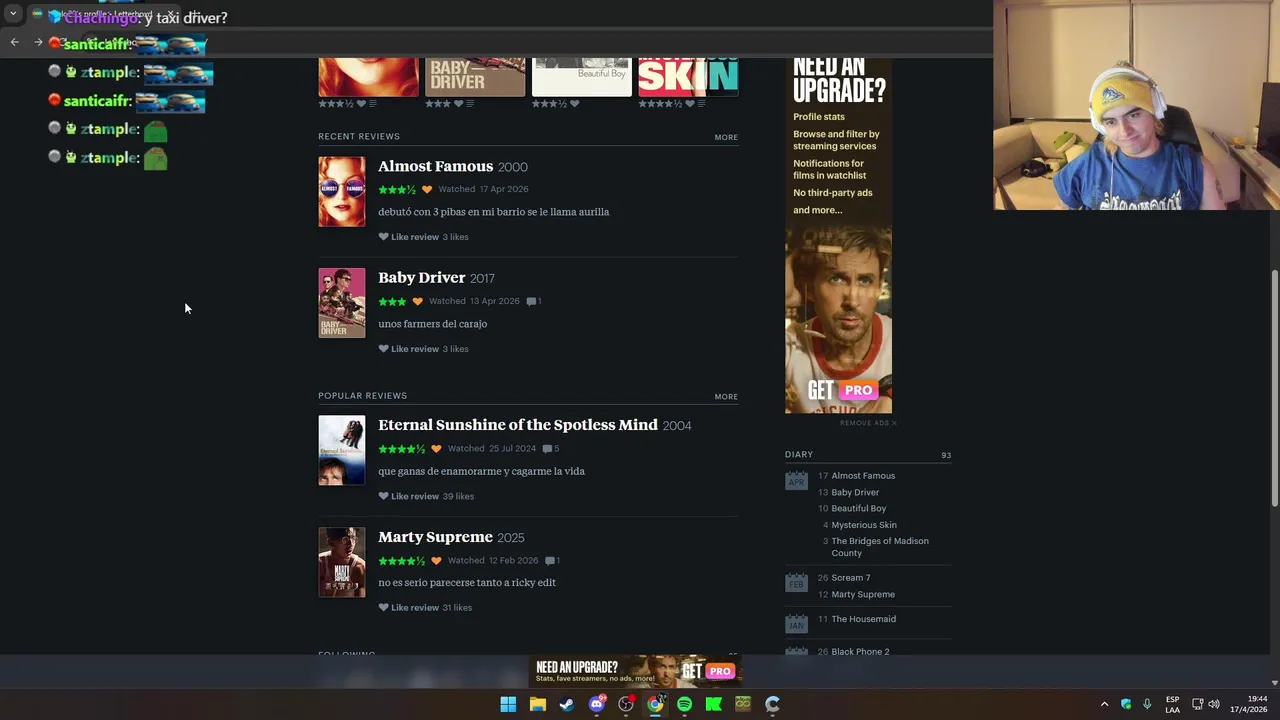
Task: Click Skin poster in recent activity row
Action: click(x=688, y=77)
